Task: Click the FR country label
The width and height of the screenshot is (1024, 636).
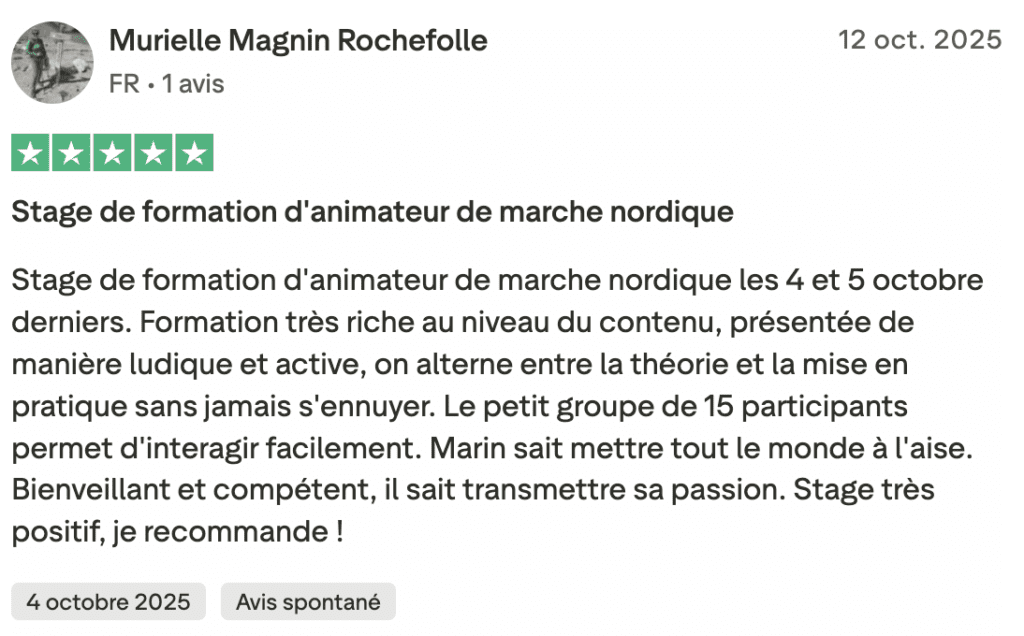Action: pyautogui.click(x=124, y=84)
